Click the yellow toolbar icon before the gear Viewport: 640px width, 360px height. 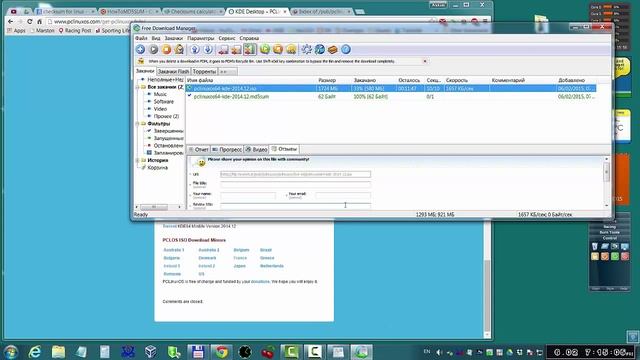point(291,49)
